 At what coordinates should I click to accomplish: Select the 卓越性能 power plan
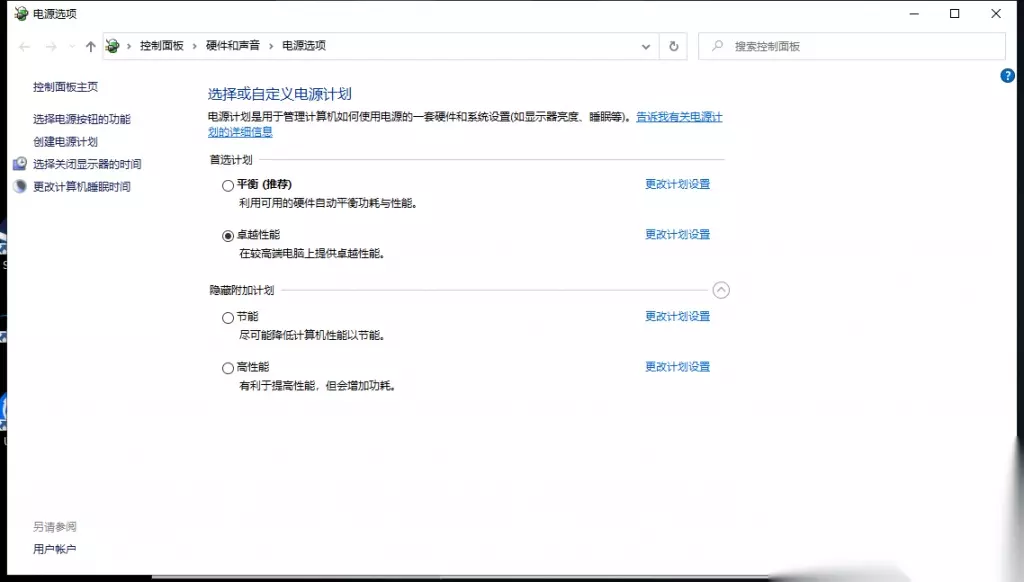228,236
